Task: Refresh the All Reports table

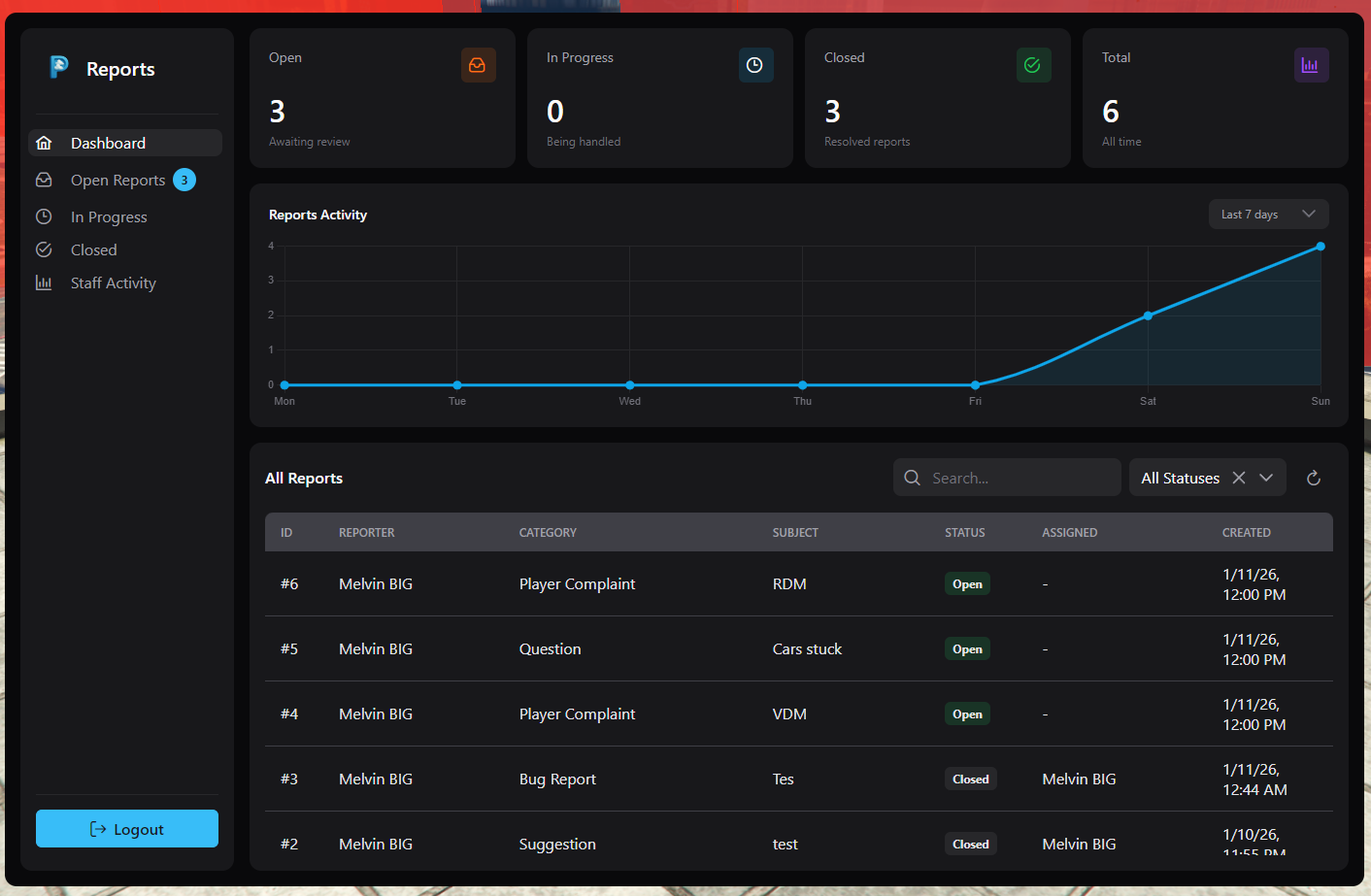Action: coord(1314,478)
